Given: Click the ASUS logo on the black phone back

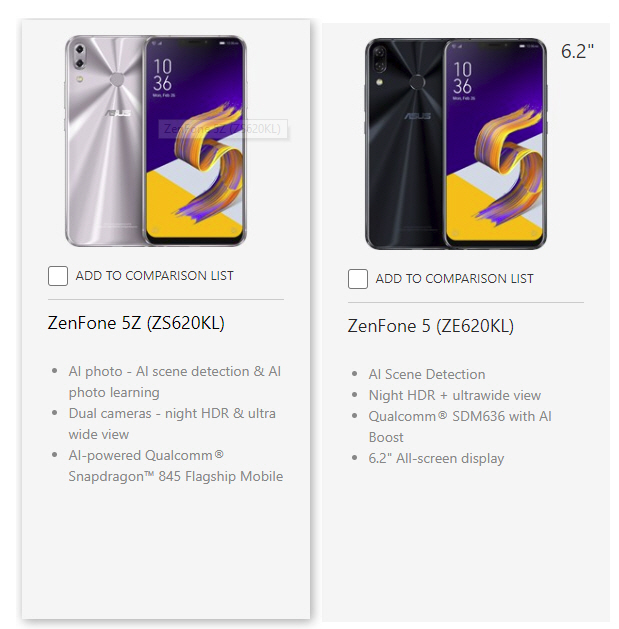Looking at the screenshot, I should point(418,116).
